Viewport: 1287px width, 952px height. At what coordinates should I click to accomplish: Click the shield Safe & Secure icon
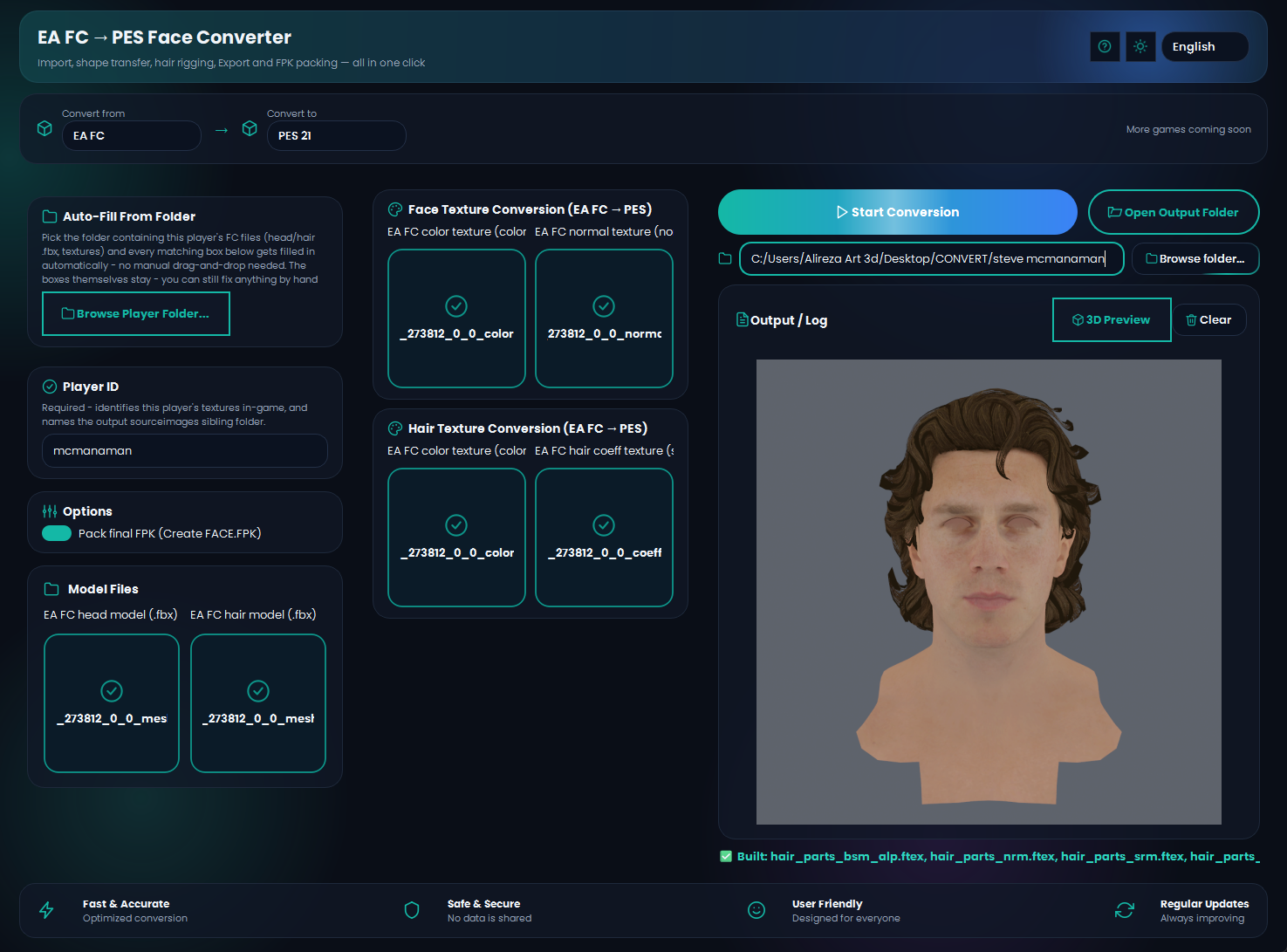click(x=412, y=910)
